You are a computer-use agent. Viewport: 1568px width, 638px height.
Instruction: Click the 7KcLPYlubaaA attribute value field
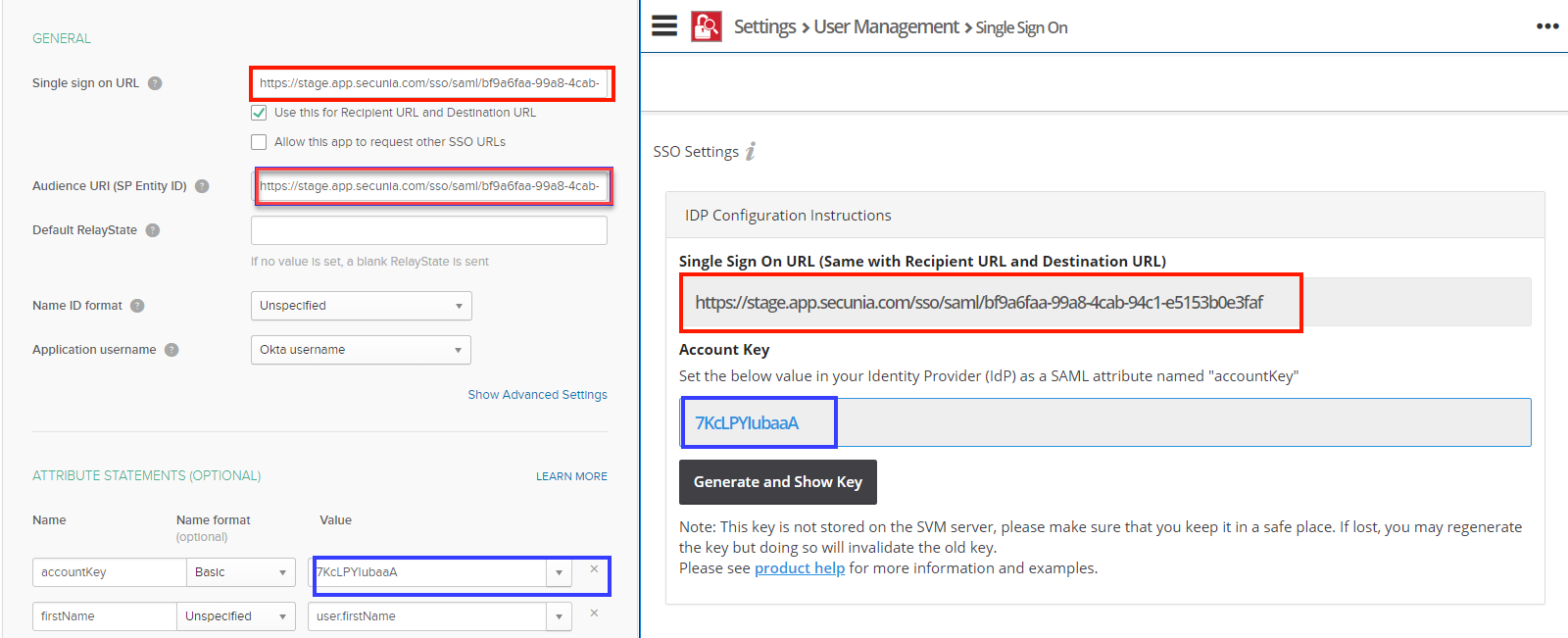429,572
